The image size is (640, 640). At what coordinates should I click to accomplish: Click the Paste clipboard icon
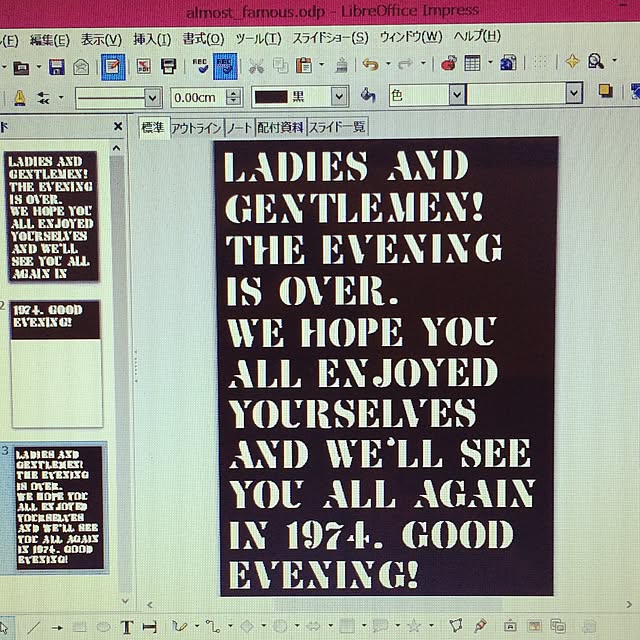[x=304, y=65]
